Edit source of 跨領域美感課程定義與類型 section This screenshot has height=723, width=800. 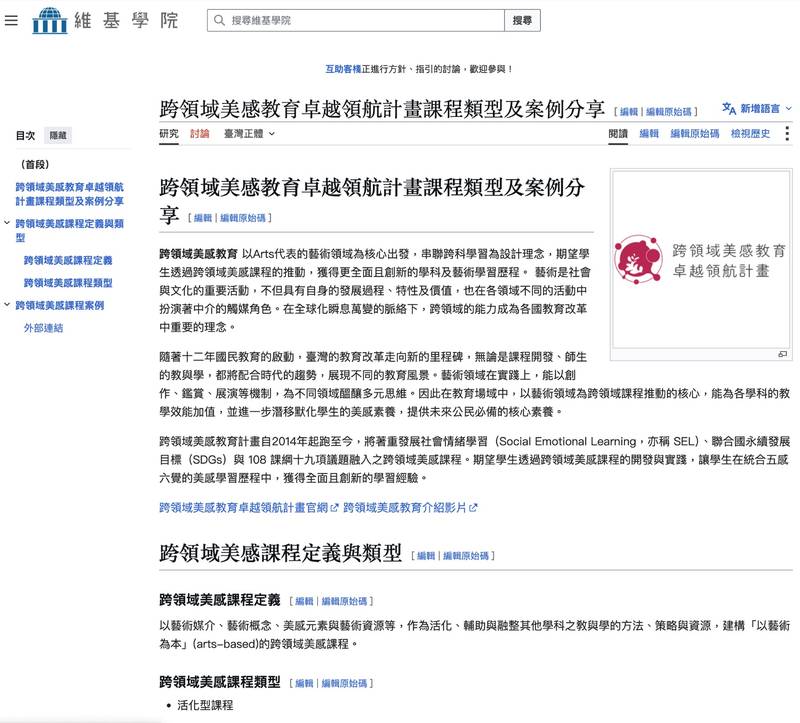coord(466,556)
